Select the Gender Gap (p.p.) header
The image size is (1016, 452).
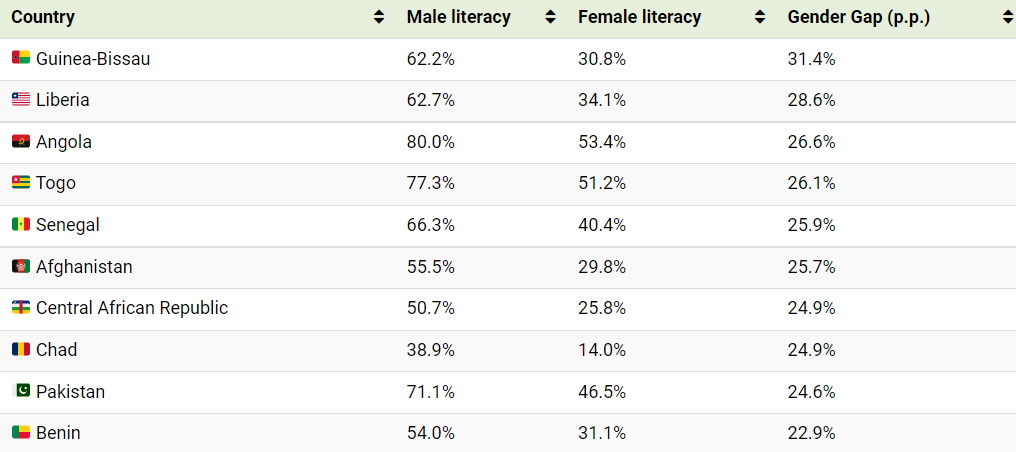[x=859, y=17]
